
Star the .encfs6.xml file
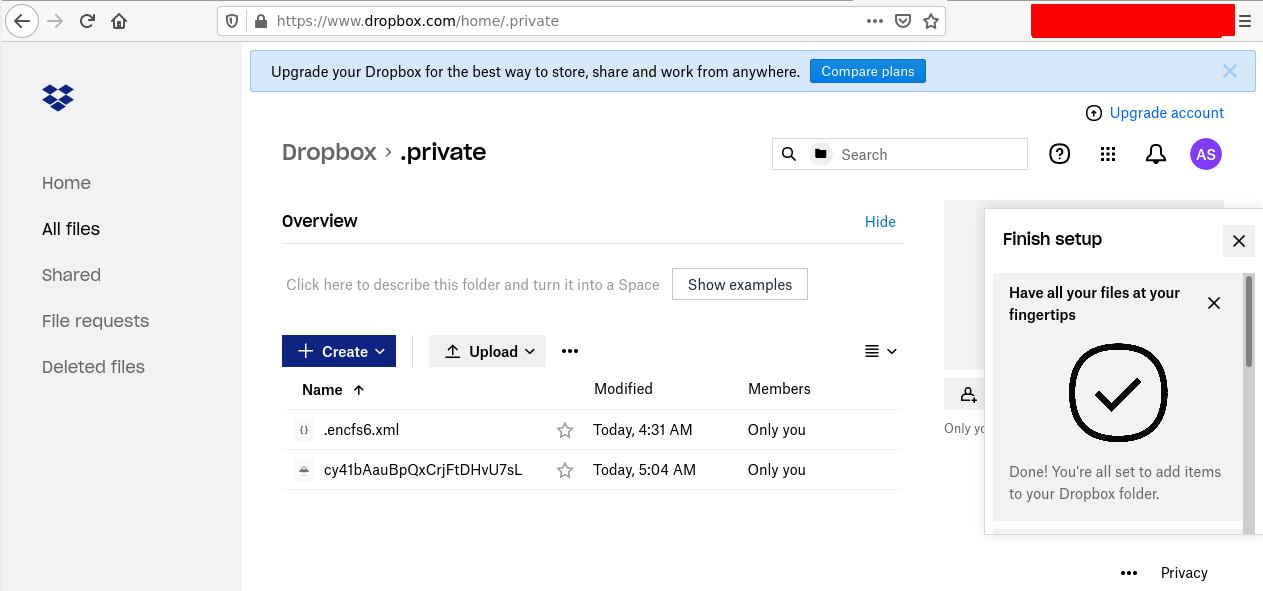pyautogui.click(x=565, y=429)
